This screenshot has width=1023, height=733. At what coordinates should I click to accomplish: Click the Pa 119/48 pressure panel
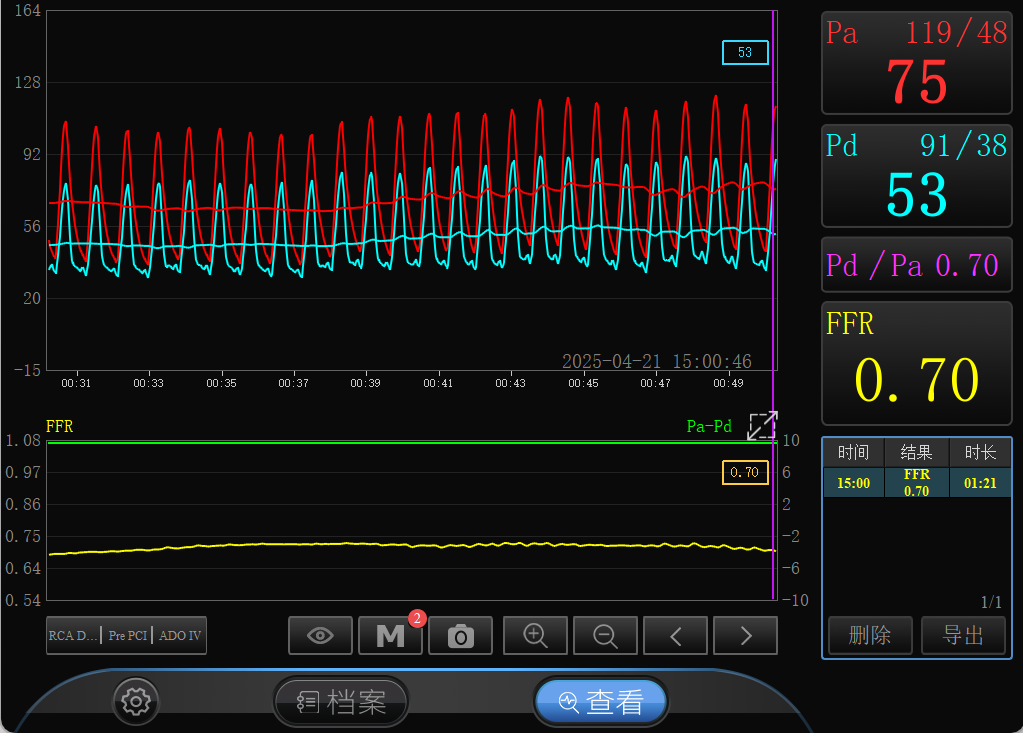pyautogui.click(x=917, y=63)
